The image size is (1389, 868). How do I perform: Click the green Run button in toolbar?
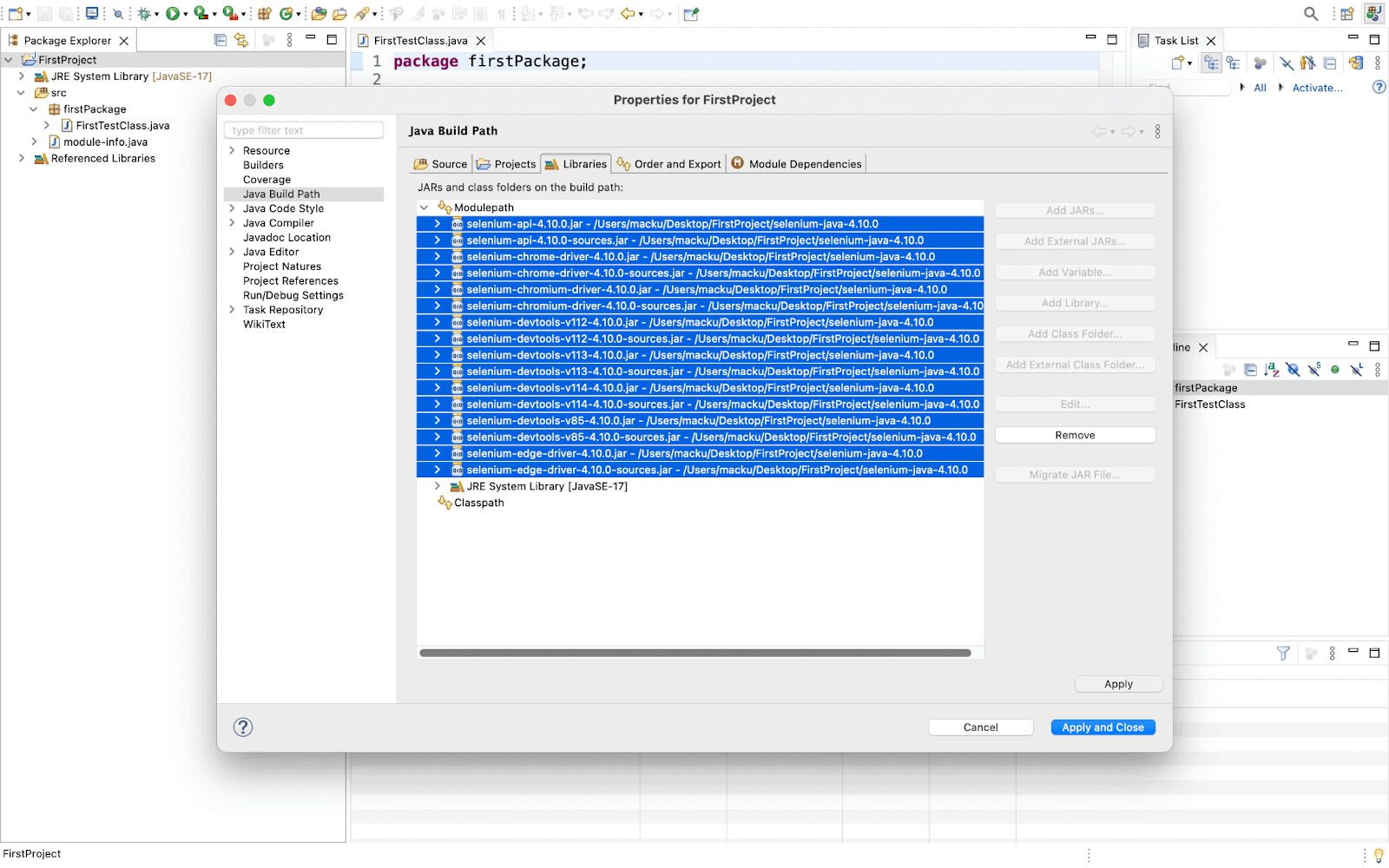pos(173,13)
